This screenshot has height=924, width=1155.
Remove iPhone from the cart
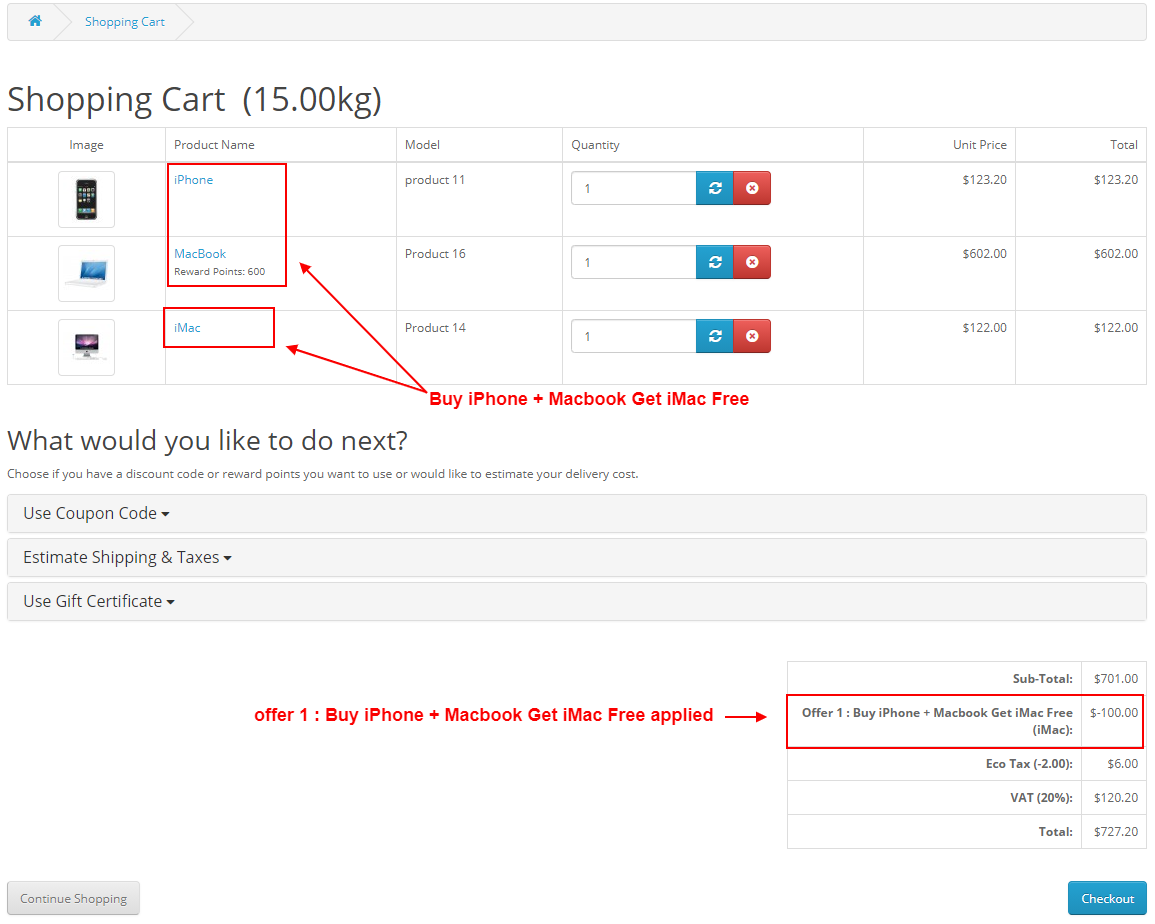click(x=752, y=188)
